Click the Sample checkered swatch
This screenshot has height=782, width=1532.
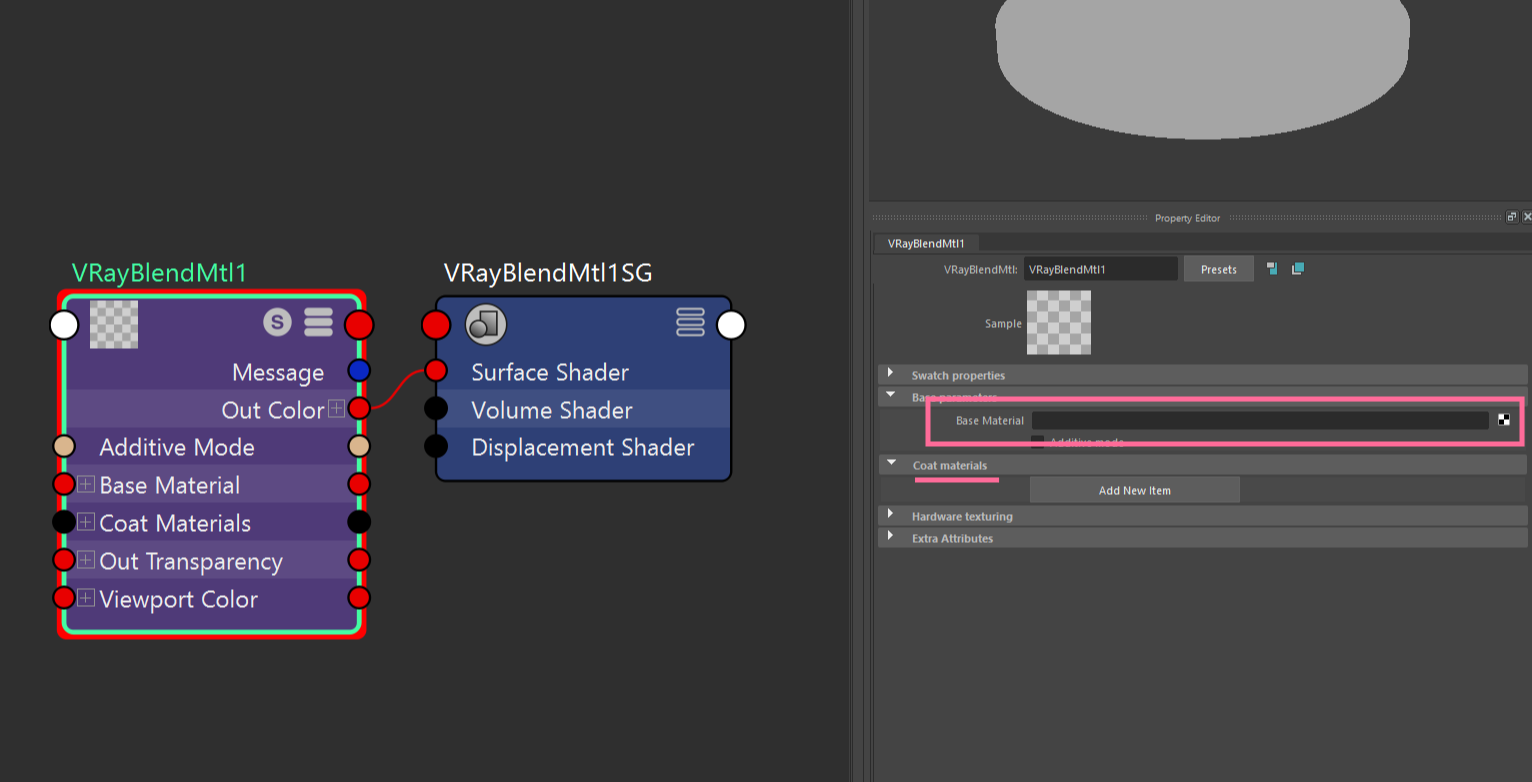pos(1059,322)
